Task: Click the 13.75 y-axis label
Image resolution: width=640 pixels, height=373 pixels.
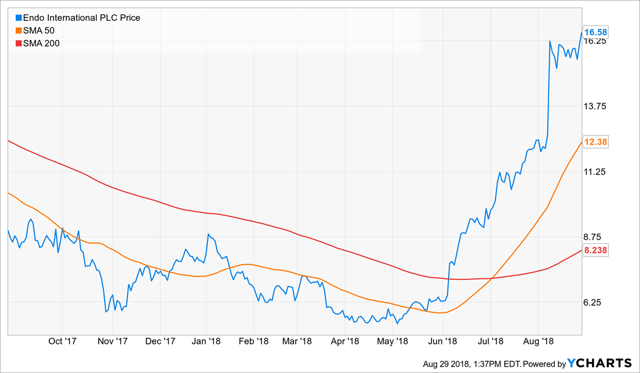Action: click(595, 106)
